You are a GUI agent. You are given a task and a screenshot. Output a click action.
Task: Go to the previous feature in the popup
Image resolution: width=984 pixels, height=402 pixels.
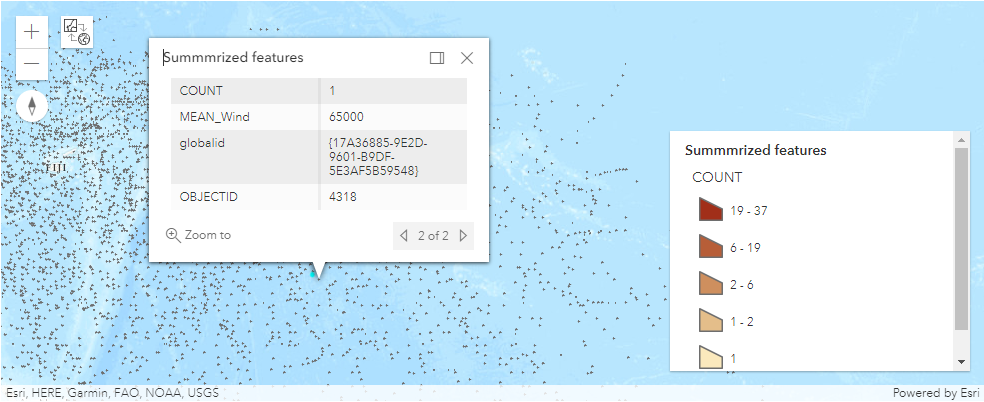point(404,236)
